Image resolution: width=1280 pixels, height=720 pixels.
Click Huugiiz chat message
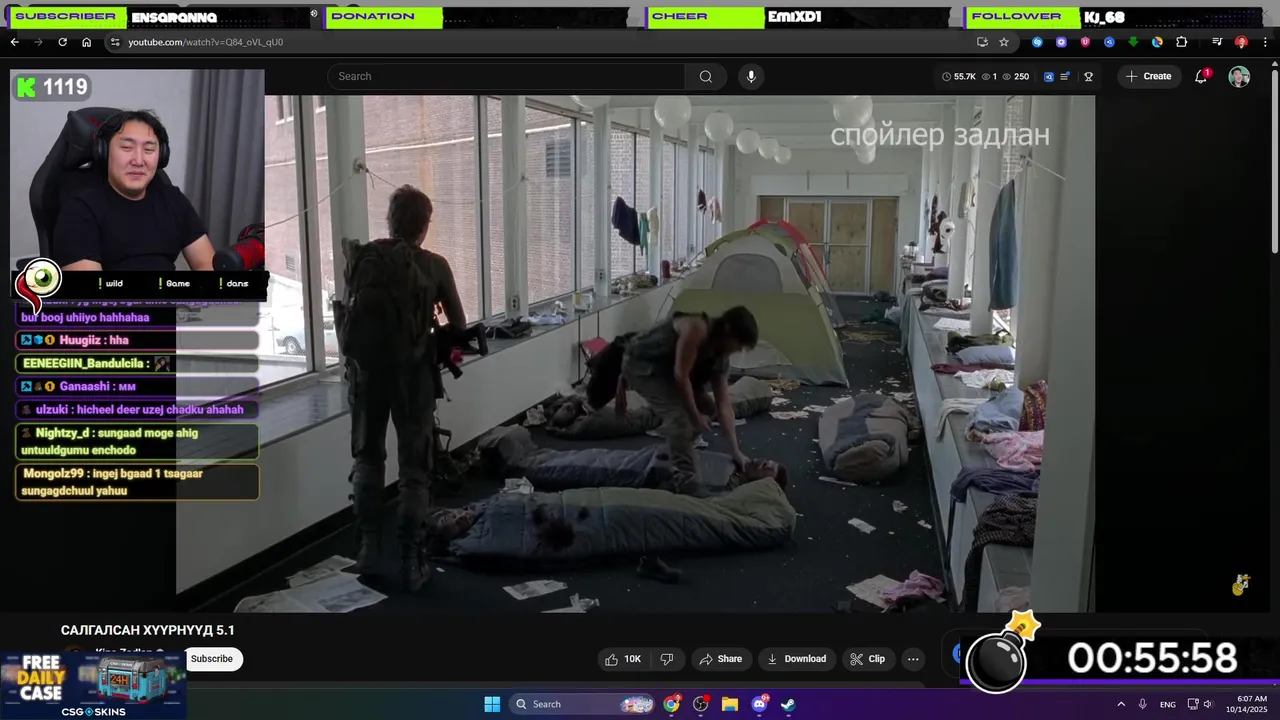pyautogui.click(x=137, y=340)
